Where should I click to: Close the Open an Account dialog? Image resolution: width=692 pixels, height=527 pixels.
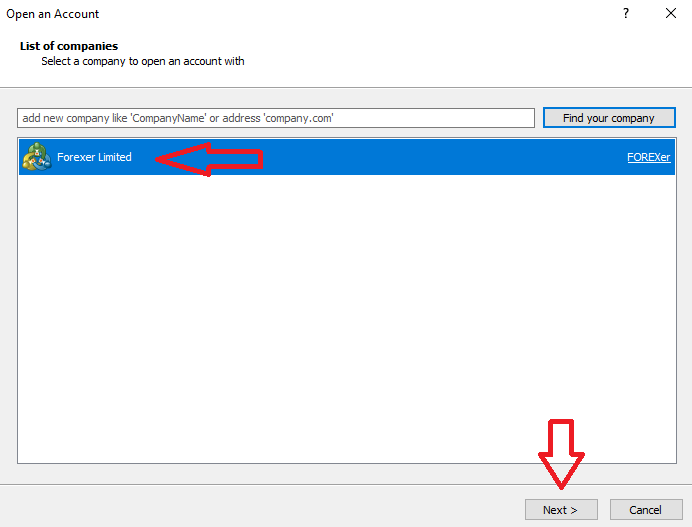670,14
